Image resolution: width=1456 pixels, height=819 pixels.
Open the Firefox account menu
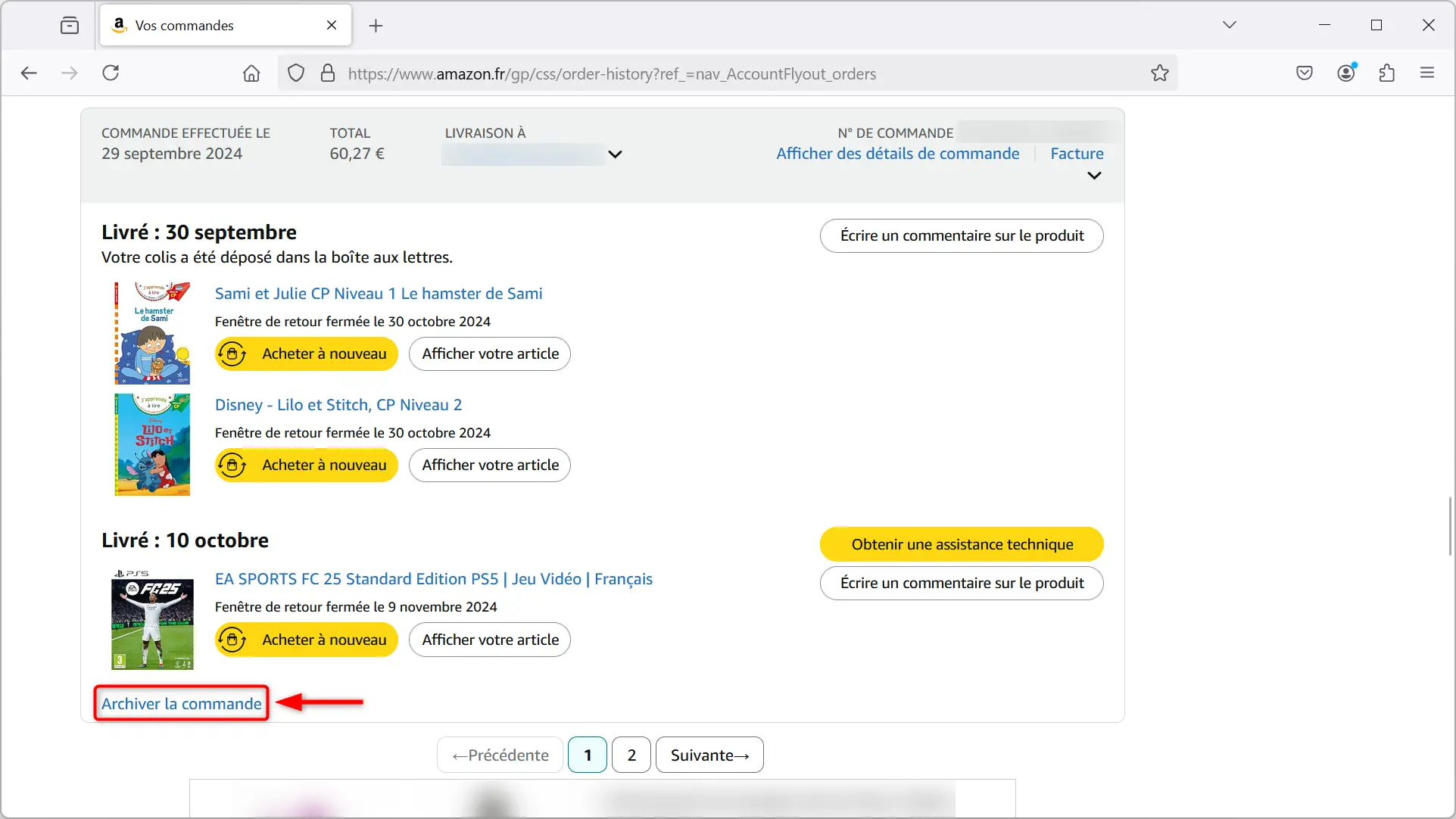click(x=1346, y=73)
